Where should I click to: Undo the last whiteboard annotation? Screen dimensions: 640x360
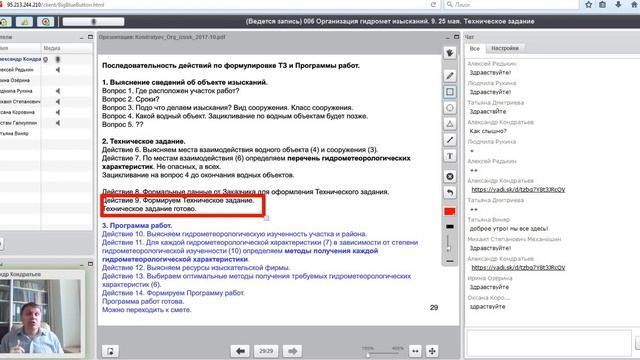[450, 193]
